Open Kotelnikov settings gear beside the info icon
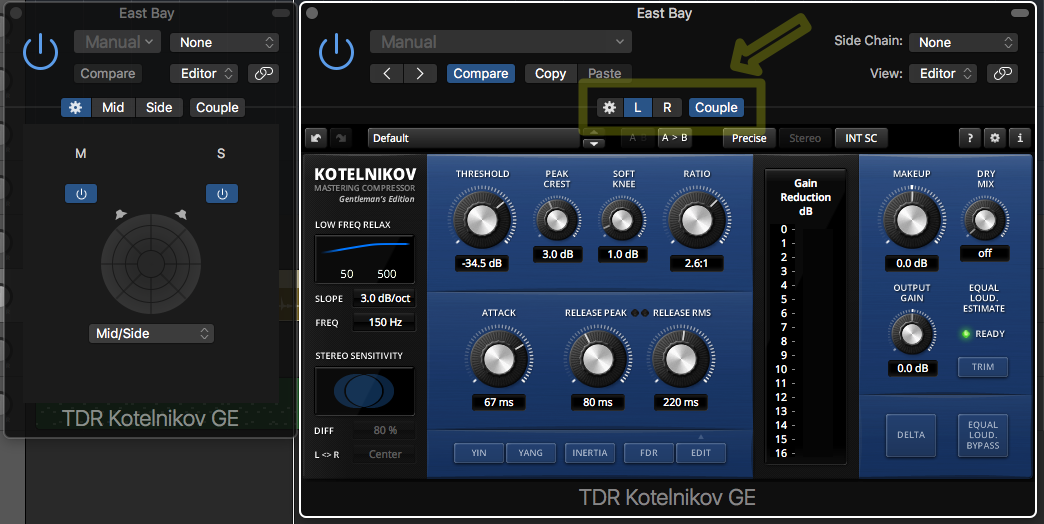 [x=994, y=138]
